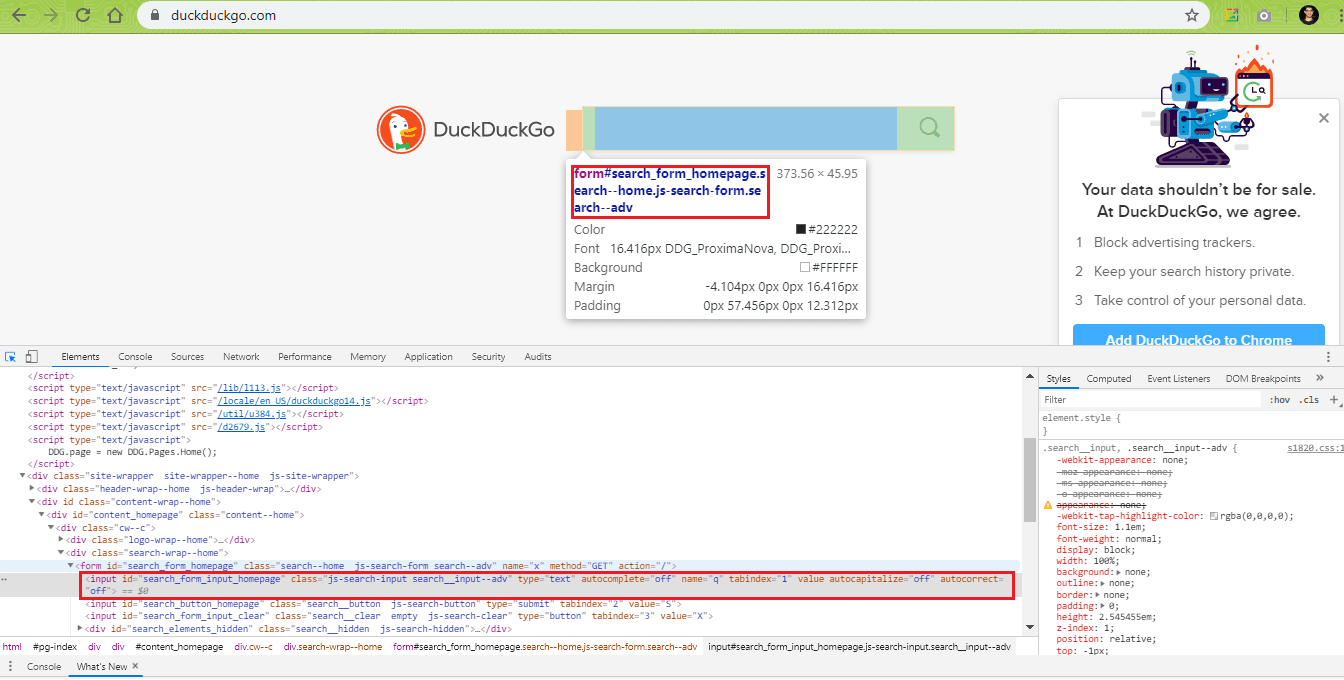The height and width of the screenshot is (680, 1344).
Task: Activate the inspect element picker tool
Action: pyautogui.click(x=11, y=357)
